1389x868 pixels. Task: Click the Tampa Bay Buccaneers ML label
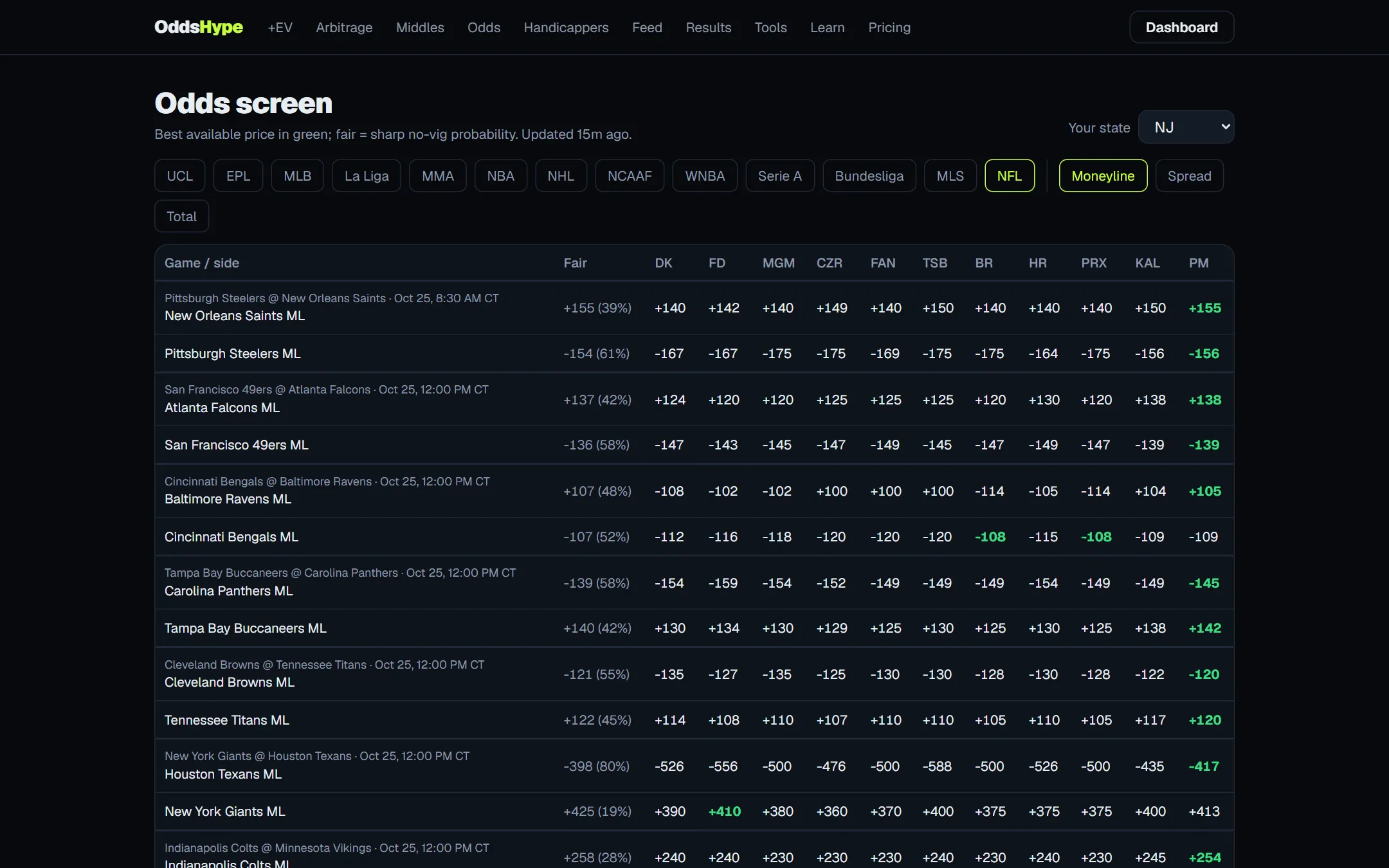point(246,628)
